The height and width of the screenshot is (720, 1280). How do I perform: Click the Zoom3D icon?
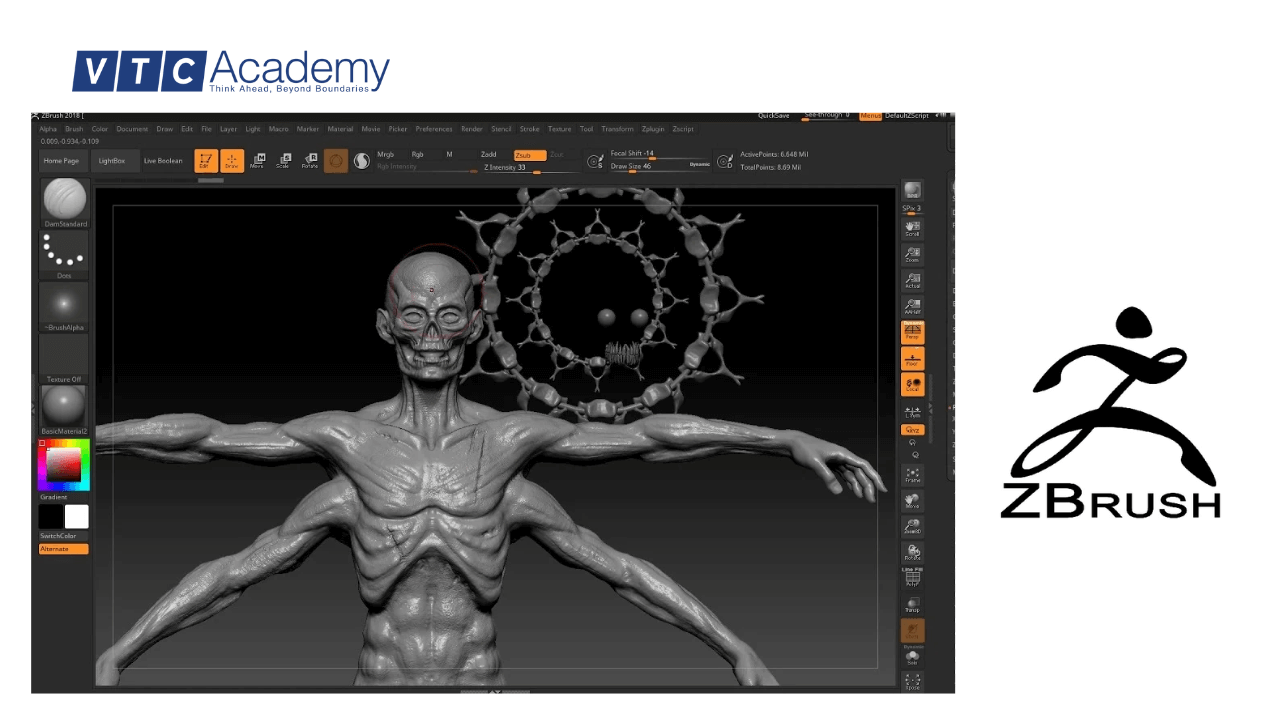pos(912,527)
